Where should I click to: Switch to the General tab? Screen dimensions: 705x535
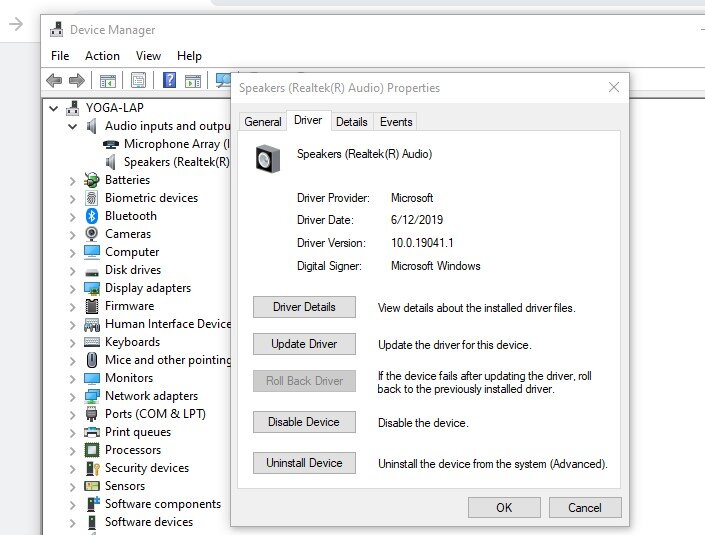pos(263,122)
